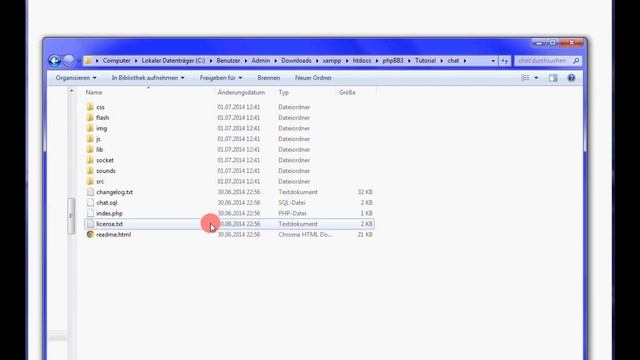Expand the arrow after chat breadcrumb
Image resolution: width=640 pixels, height=360 pixels.
(465, 61)
